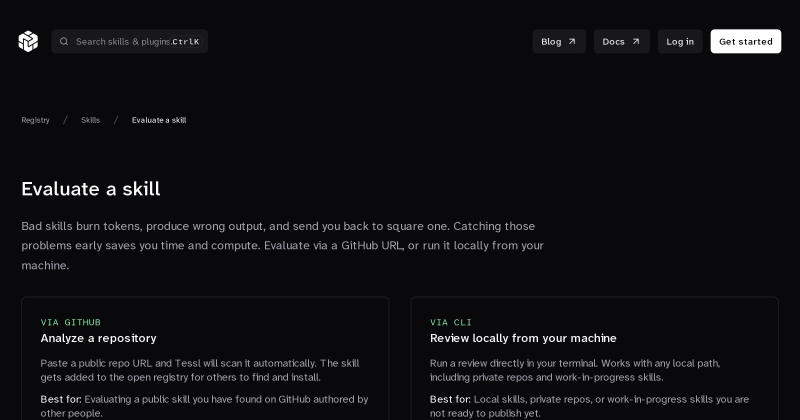Click the VIA CLI label
800x420 pixels.
pyautogui.click(x=451, y=322)
